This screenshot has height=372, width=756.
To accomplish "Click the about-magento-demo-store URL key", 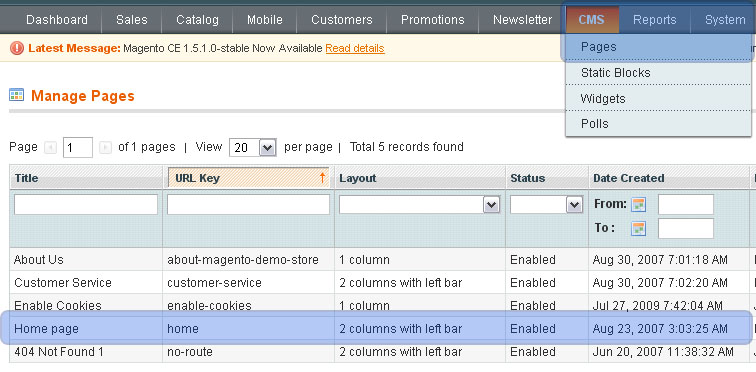I will pos(243,260).
